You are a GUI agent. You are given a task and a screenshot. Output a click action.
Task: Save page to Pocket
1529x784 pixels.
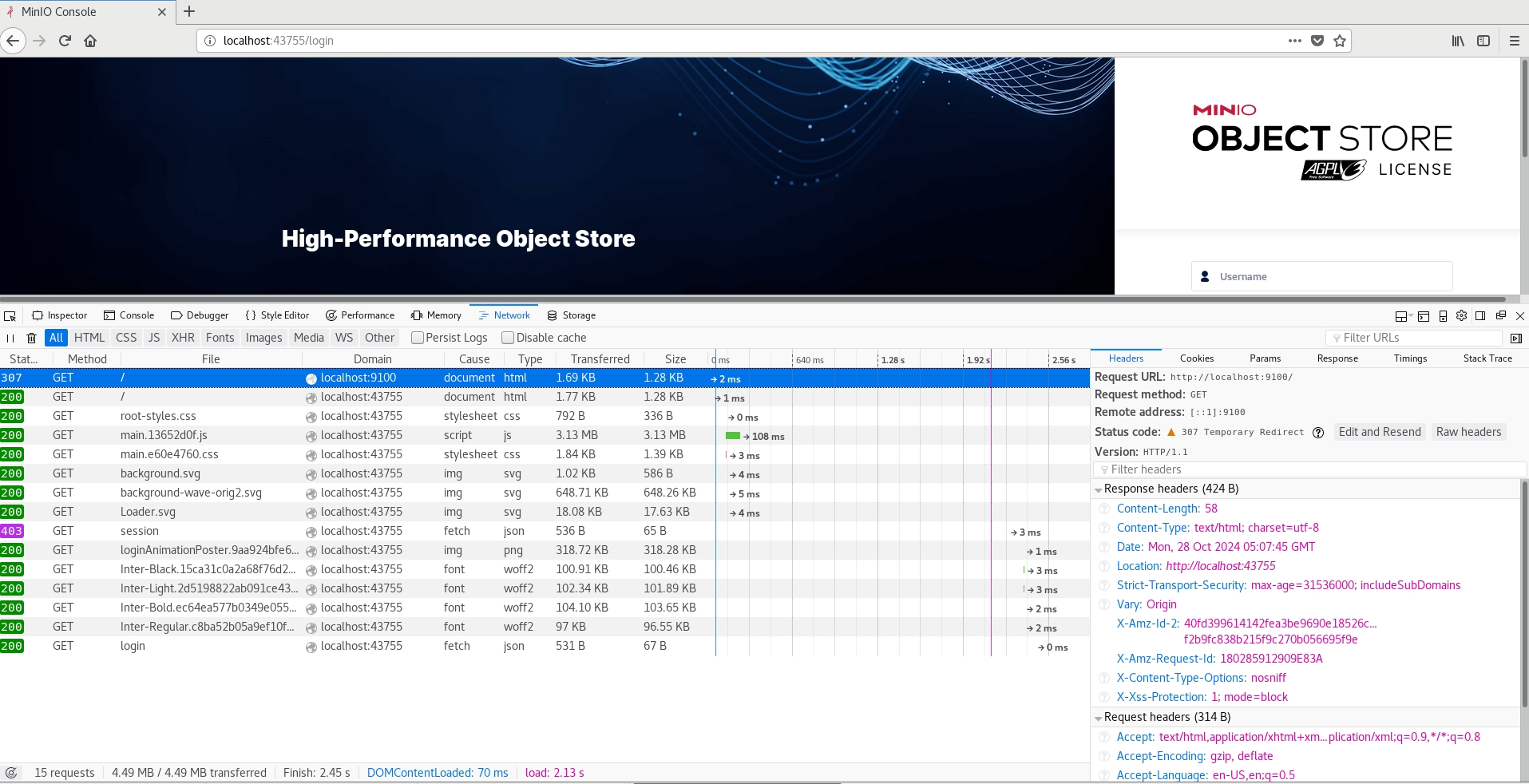point(1317,41)
